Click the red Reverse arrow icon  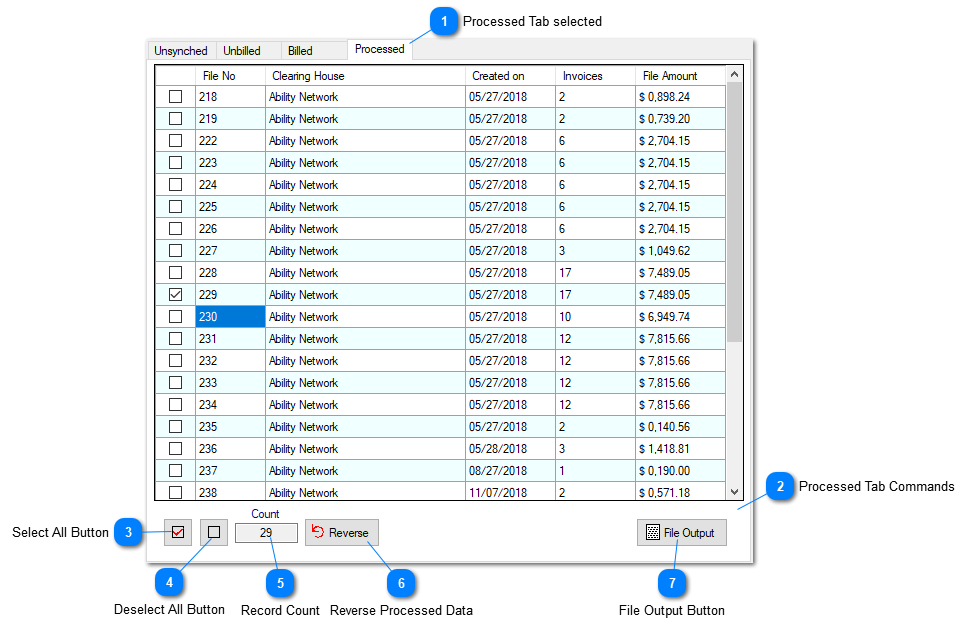coord(318,532)
